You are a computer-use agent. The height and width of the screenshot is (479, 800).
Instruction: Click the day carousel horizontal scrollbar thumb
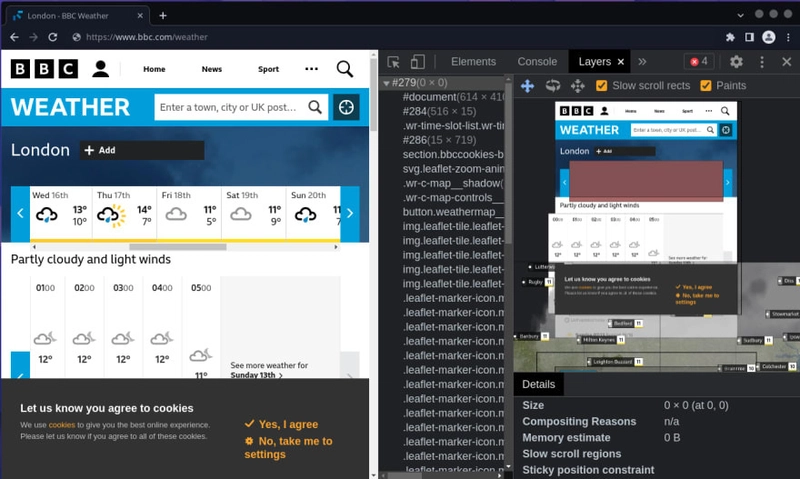(178, 247)
